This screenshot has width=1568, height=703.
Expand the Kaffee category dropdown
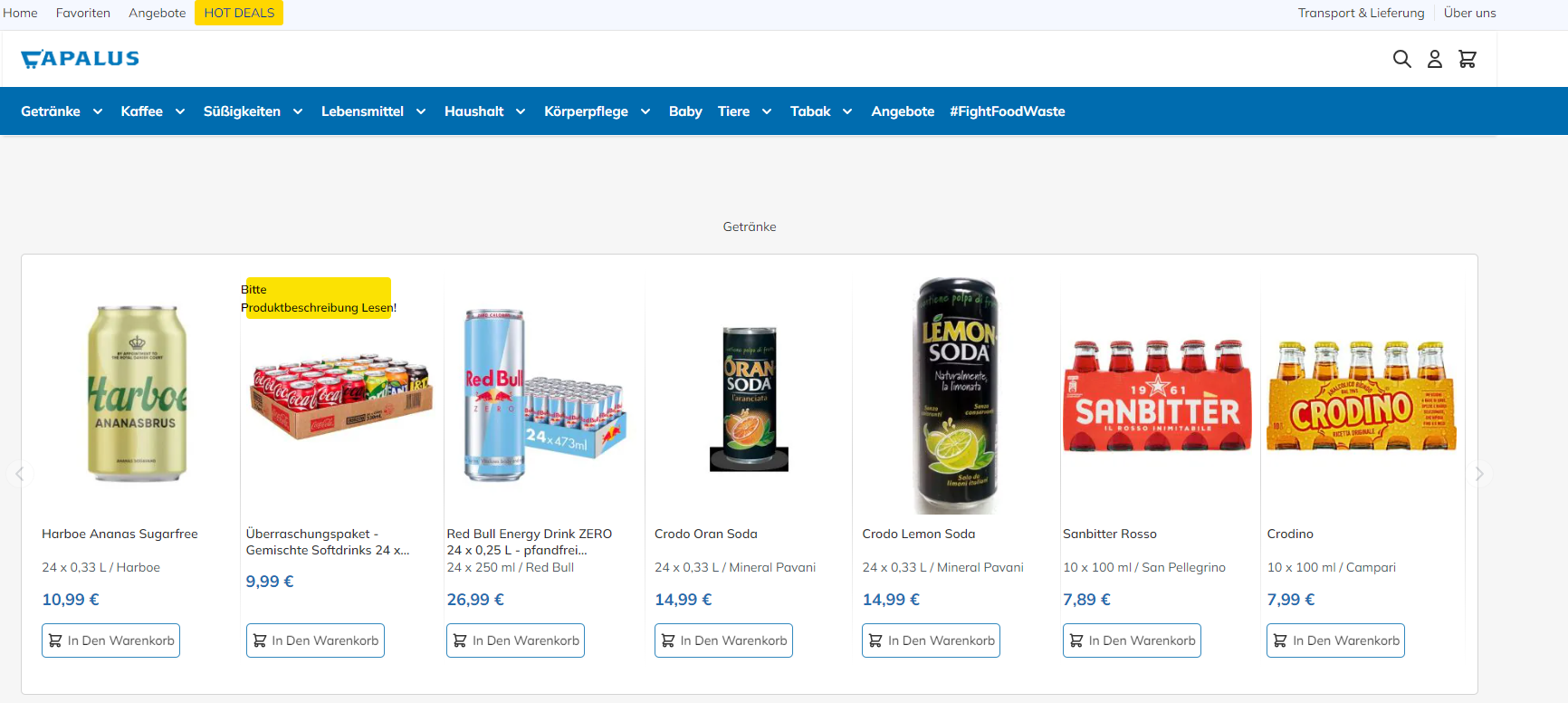tap(180, 111)
